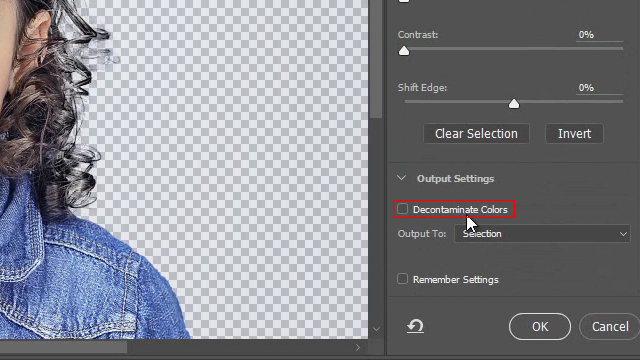Click the Invert button
The image size is (640, 360).
click(574, 133)
